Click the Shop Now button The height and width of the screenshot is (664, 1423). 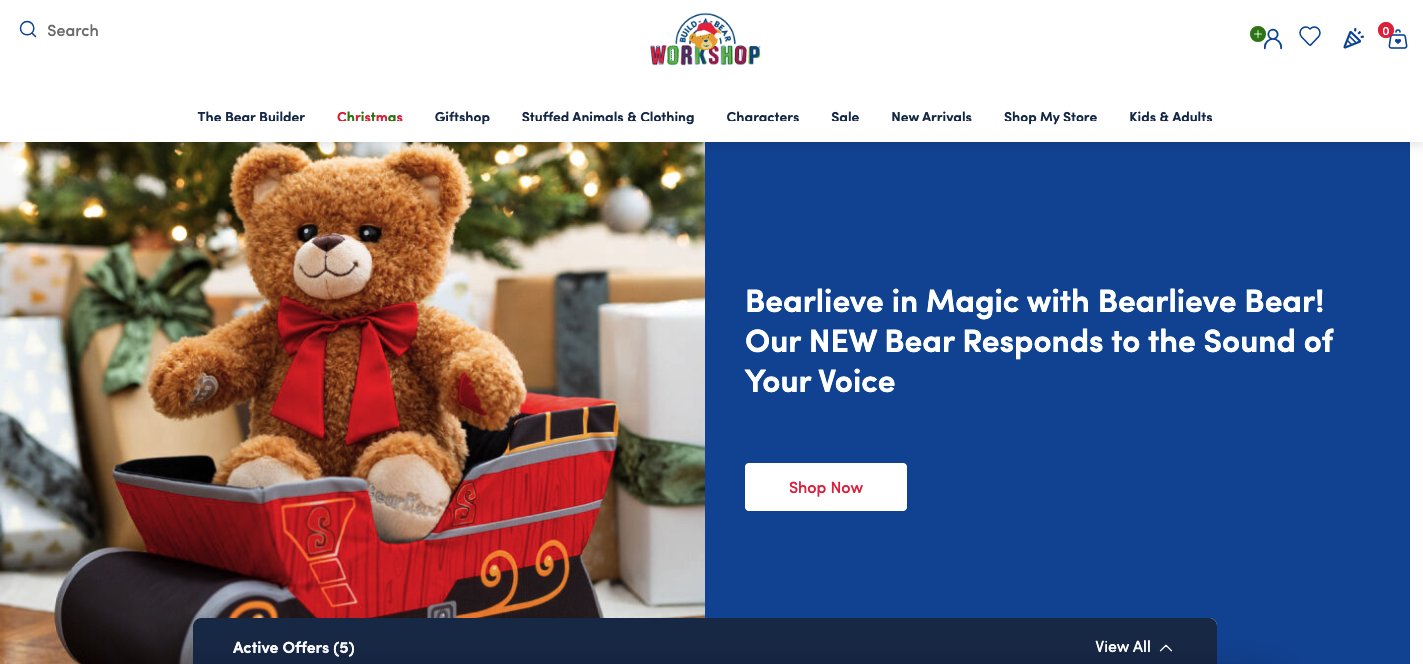[x=826, y=487]
